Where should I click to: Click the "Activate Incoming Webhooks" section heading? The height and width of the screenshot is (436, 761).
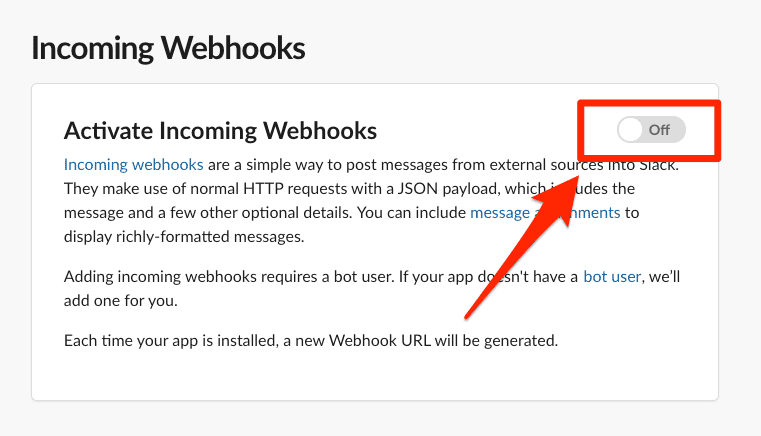(220, 131)
